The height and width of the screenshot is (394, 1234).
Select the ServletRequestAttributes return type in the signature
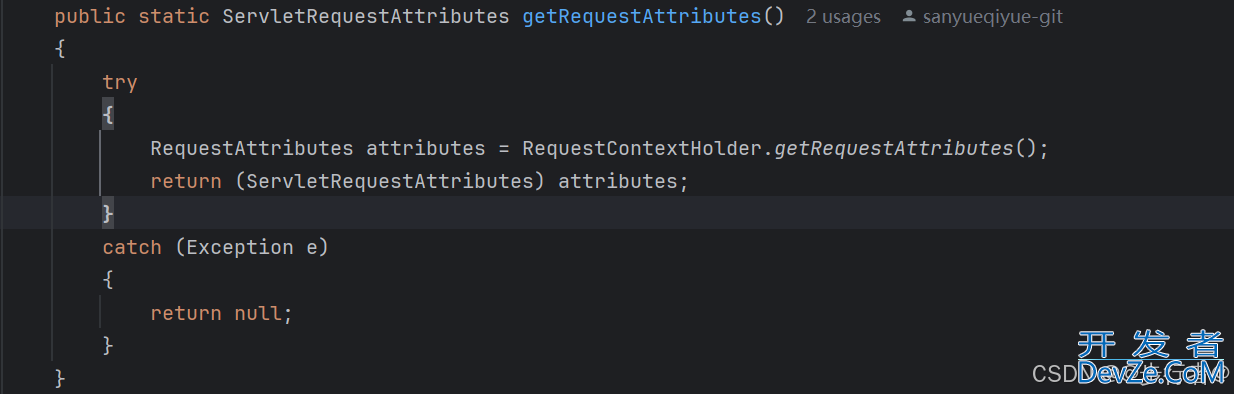coord(365,17)
